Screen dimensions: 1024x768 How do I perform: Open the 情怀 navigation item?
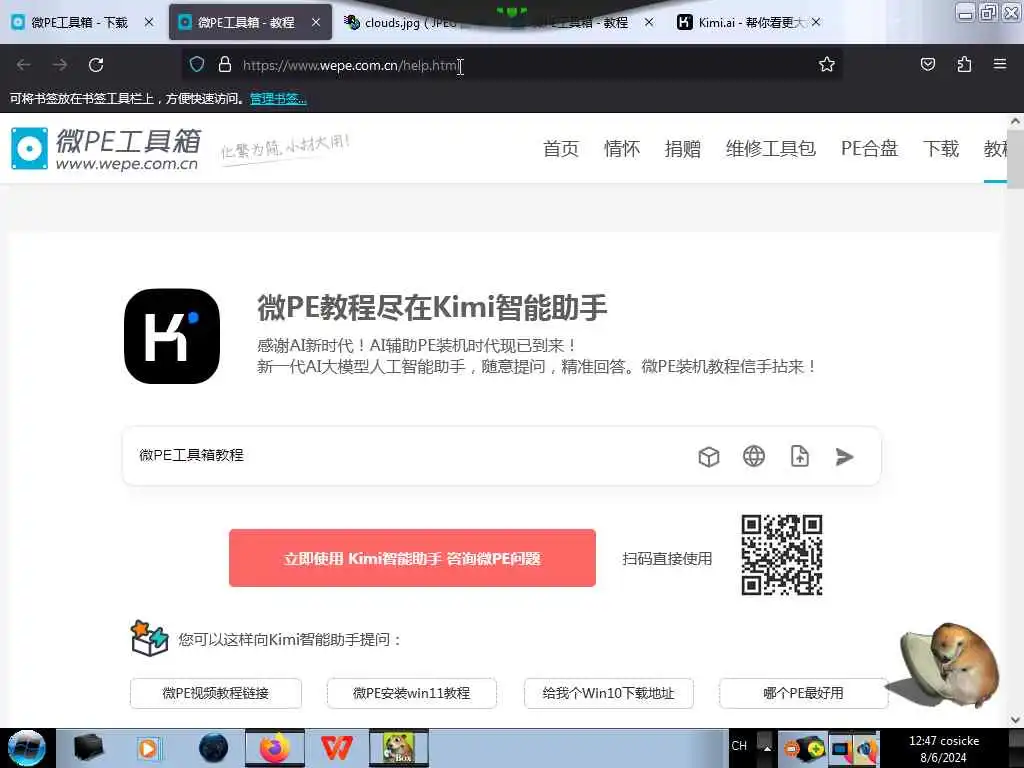click(622, 149)
